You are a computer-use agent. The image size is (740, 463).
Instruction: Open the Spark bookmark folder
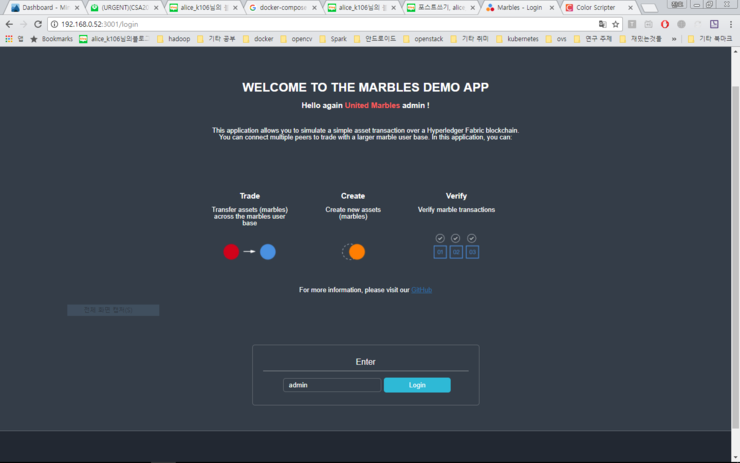click(x=333, y=39)
